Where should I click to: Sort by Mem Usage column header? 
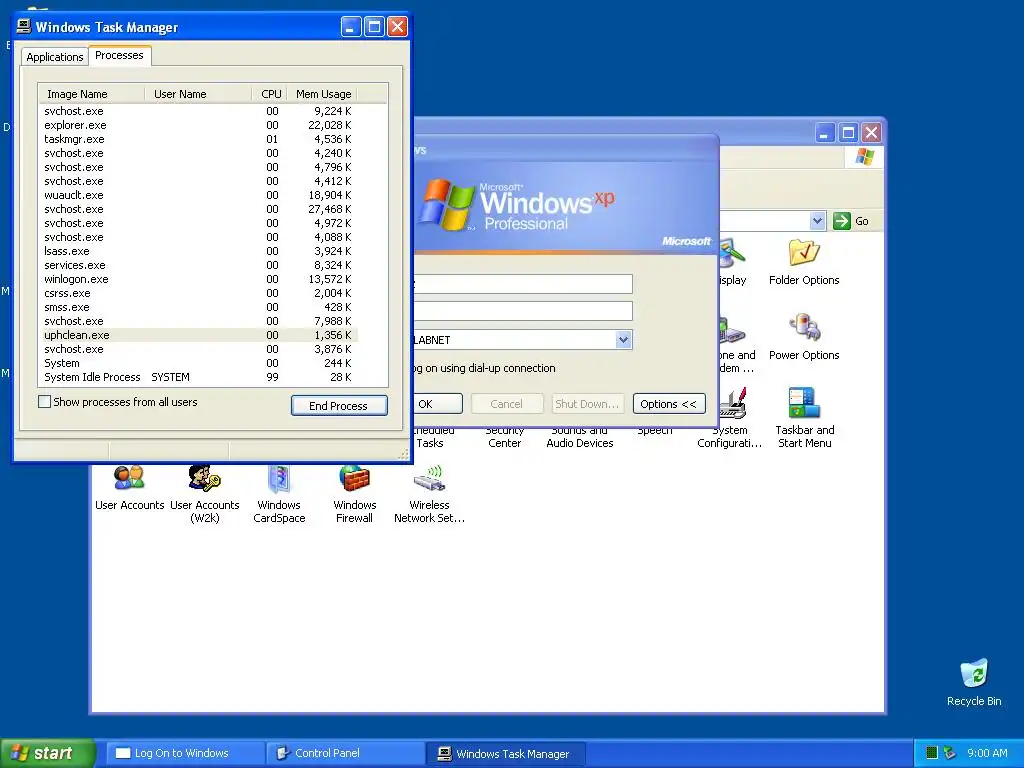pos(323,94)
